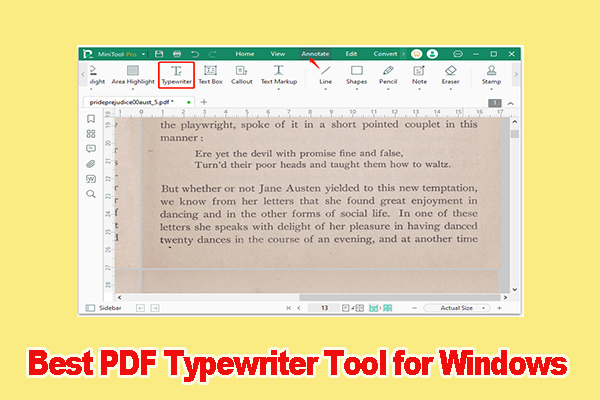Open the Stamp tool
This screenshot has height=400, width=600.
[x=491, y=75]
